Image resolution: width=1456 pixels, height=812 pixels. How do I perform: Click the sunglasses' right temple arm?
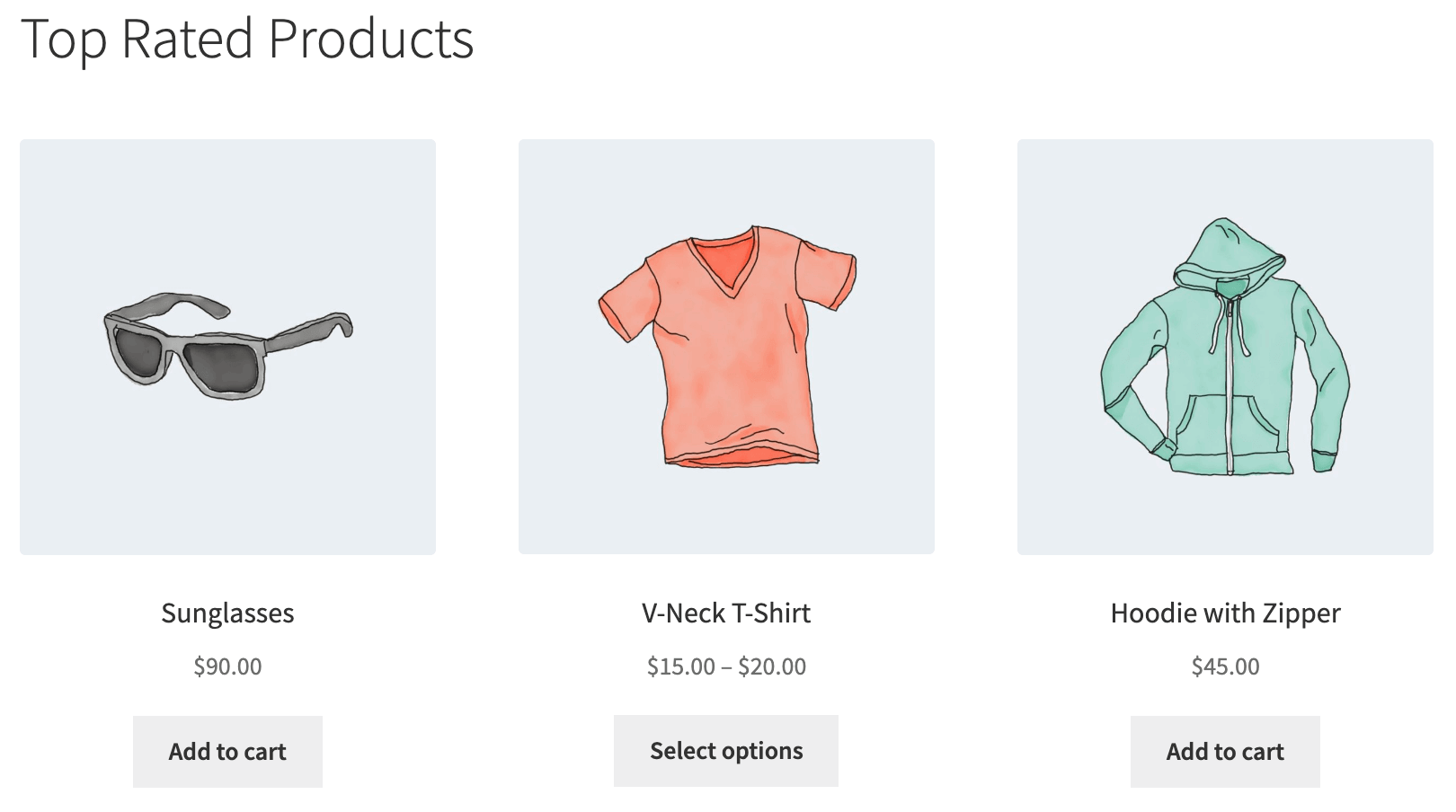coord(310,331)
